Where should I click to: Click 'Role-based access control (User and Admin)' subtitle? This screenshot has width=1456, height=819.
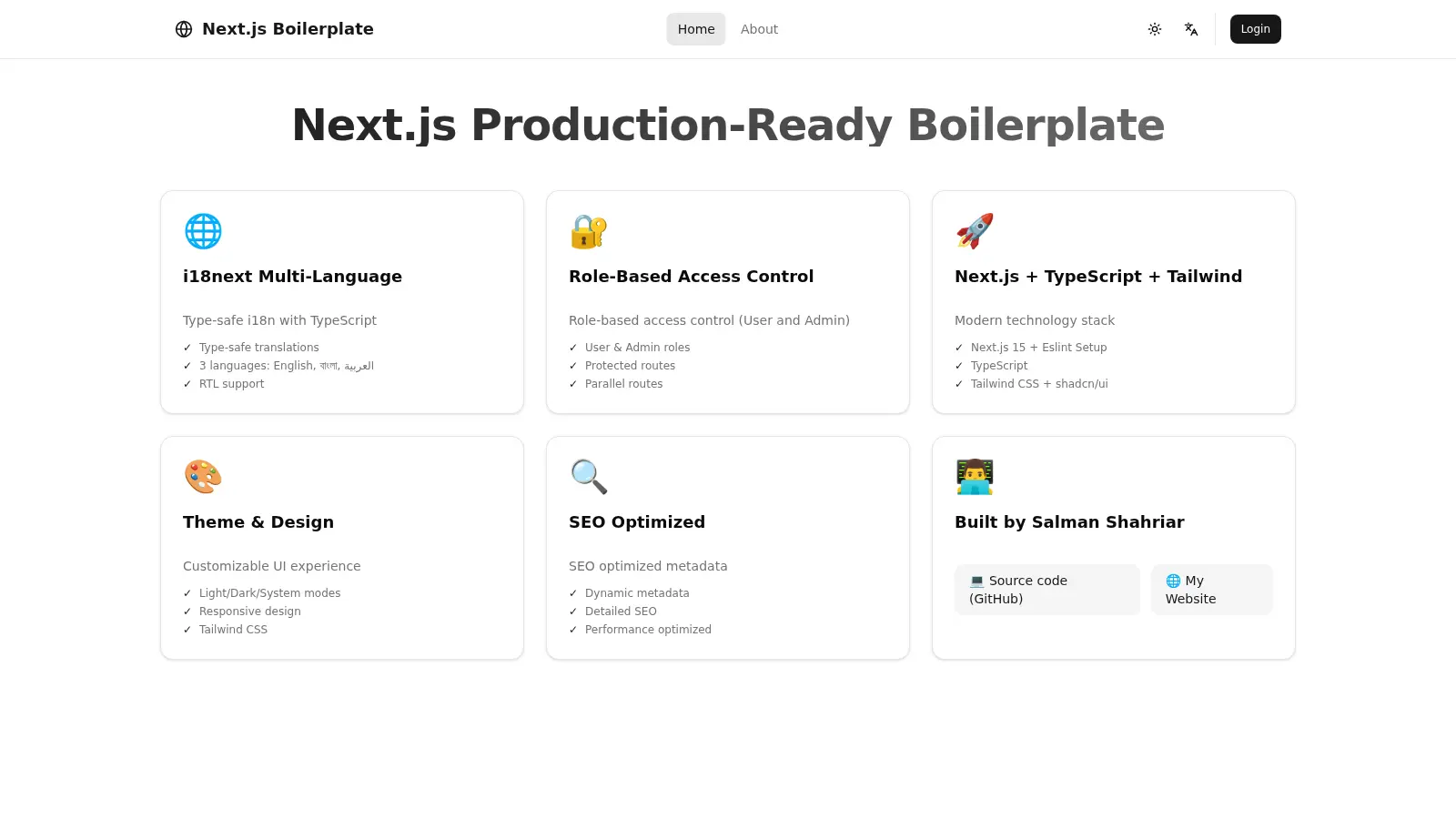coord(709,320)
